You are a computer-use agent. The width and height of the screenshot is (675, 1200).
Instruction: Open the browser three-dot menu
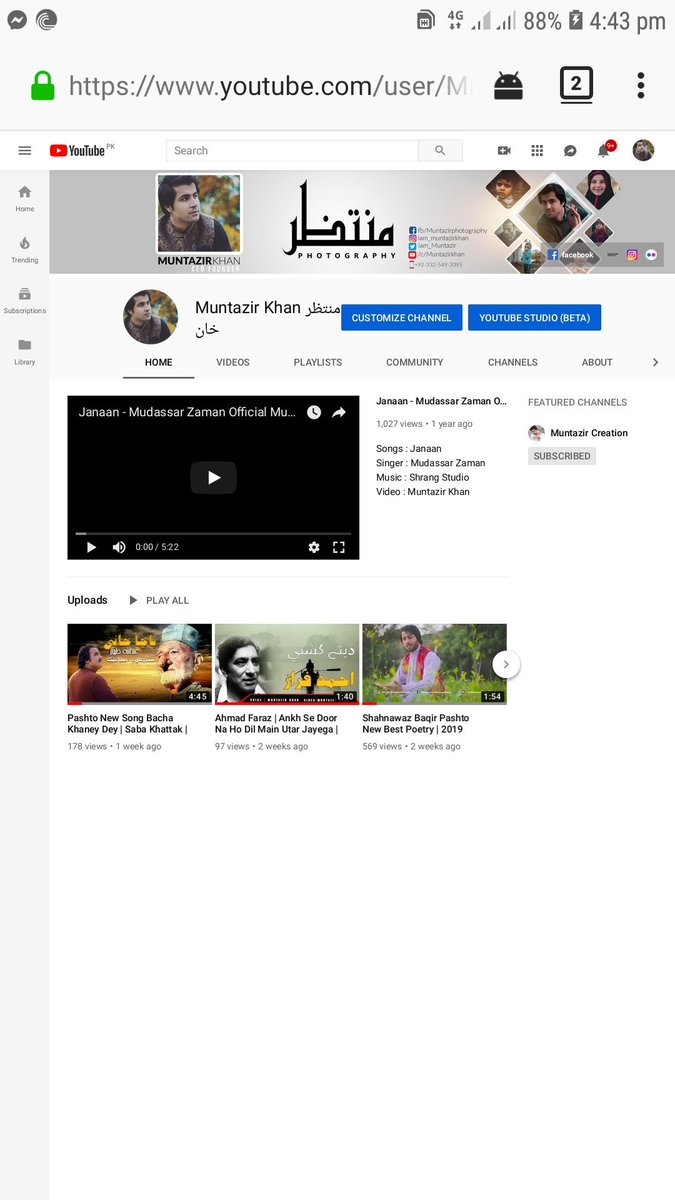click(641, 85)
